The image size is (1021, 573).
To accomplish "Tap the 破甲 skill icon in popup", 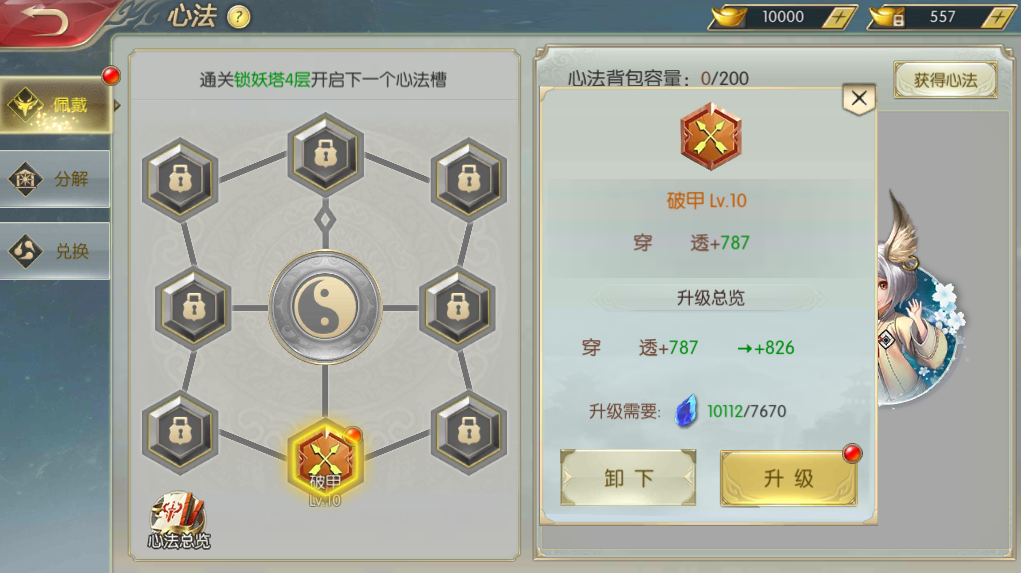I will (x=710, y=137).
